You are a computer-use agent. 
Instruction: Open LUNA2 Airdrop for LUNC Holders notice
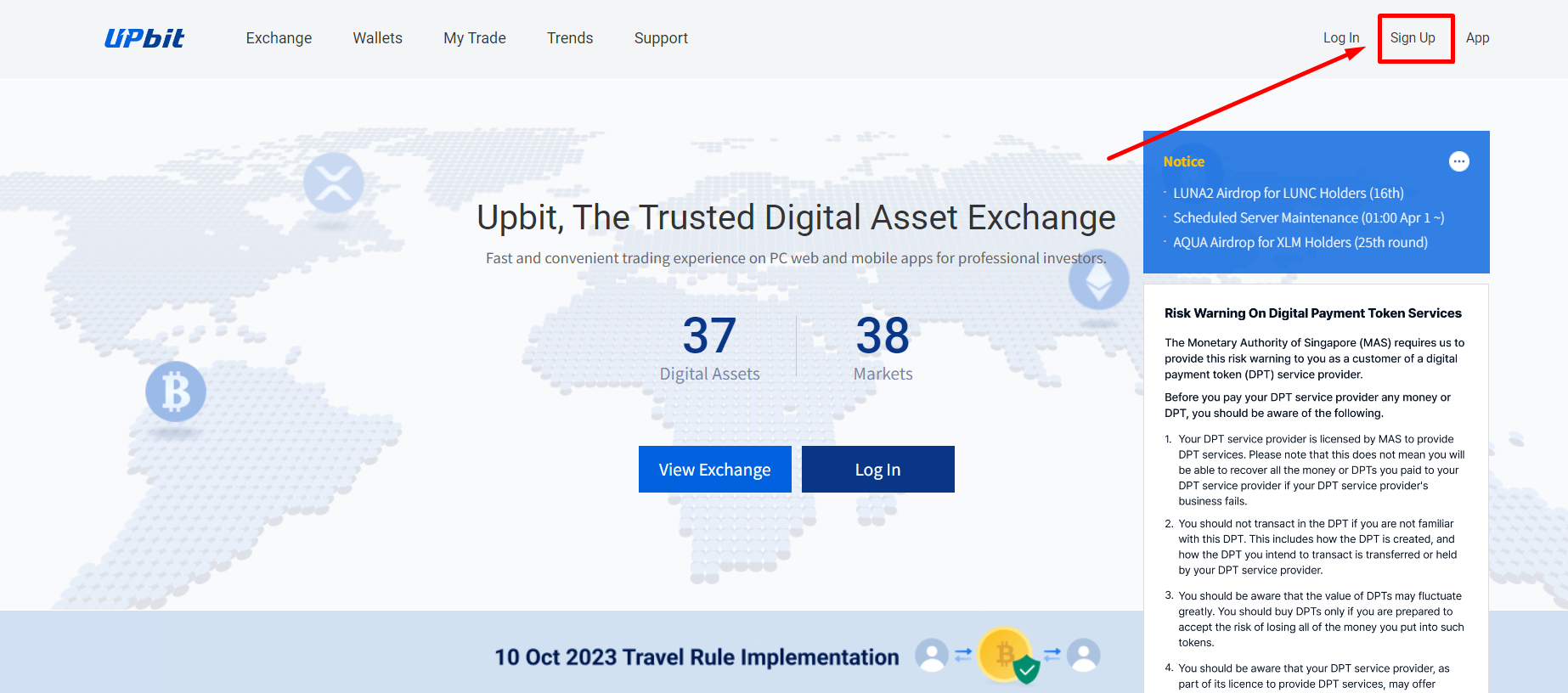click(x=1288, y=194)
